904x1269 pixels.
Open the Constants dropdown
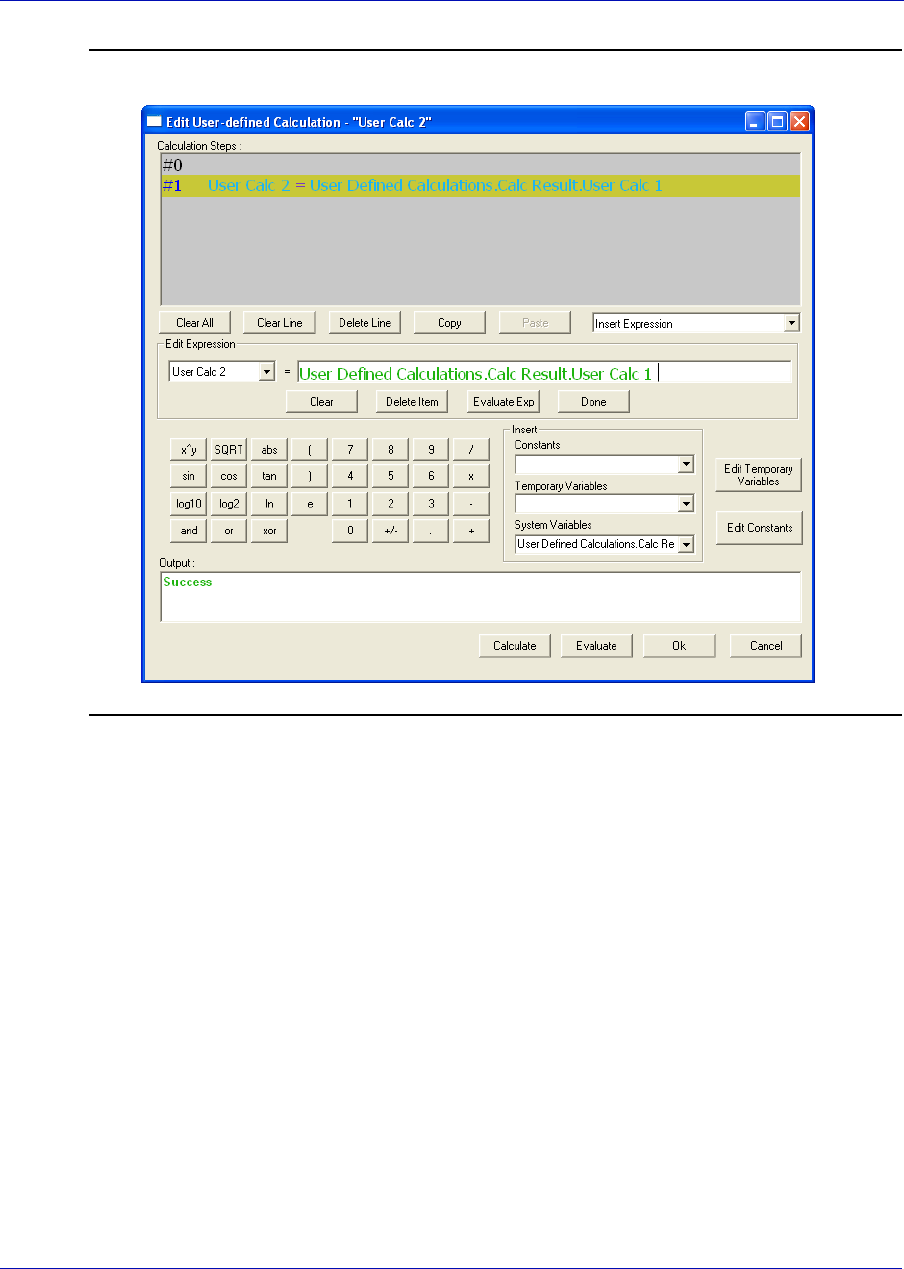(686, 464)
